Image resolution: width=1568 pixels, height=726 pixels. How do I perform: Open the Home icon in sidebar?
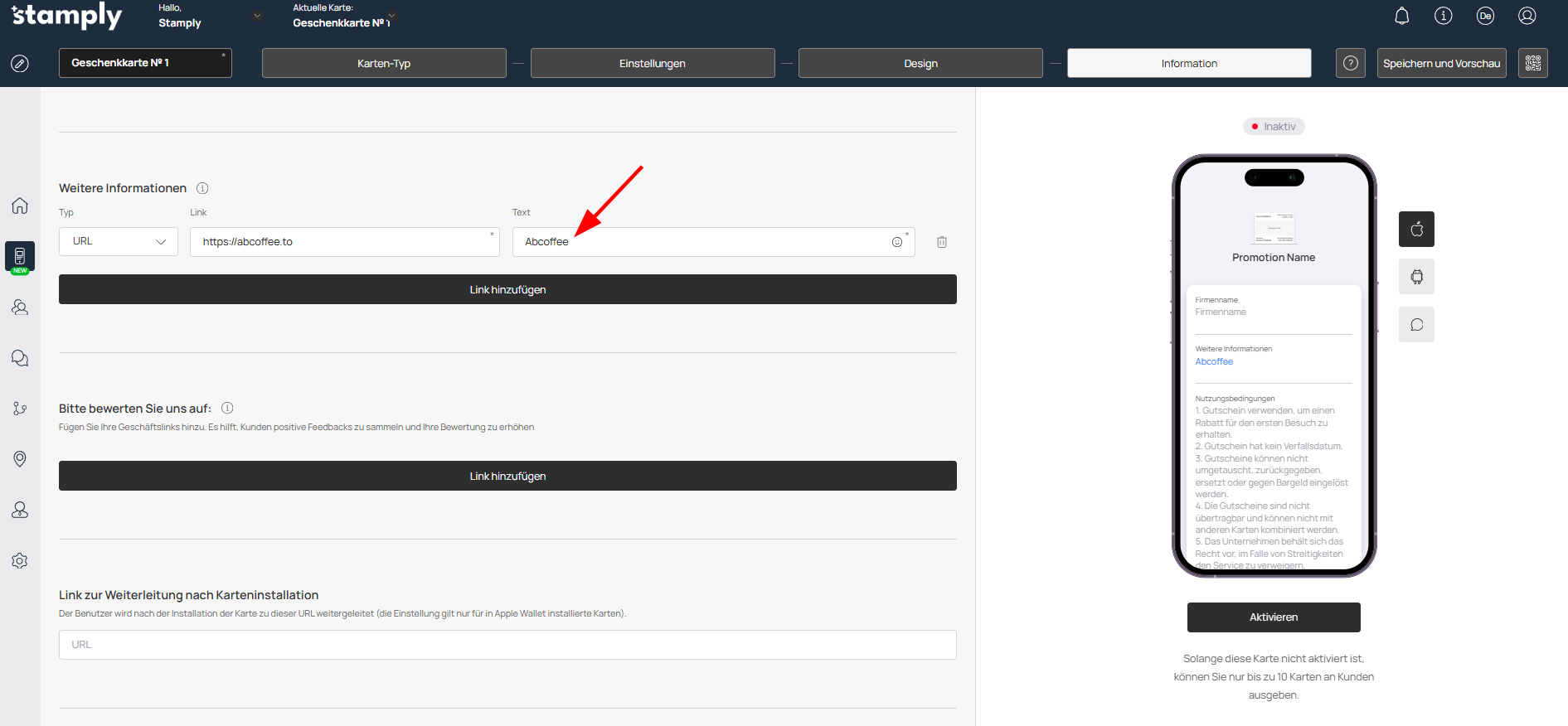tap(20, 206)
